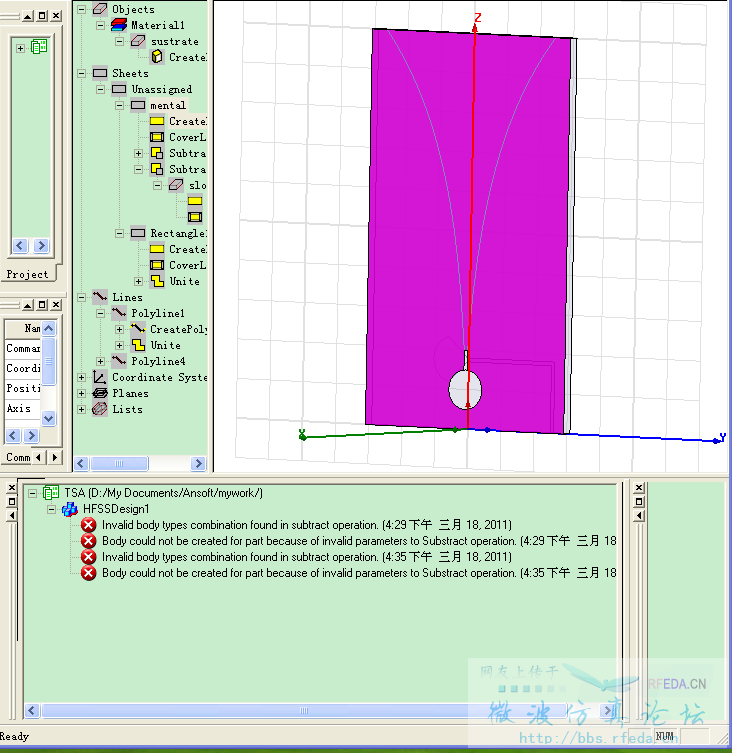Click the Coordi property row
732x753 pixels.
click(x=23, y=368)
